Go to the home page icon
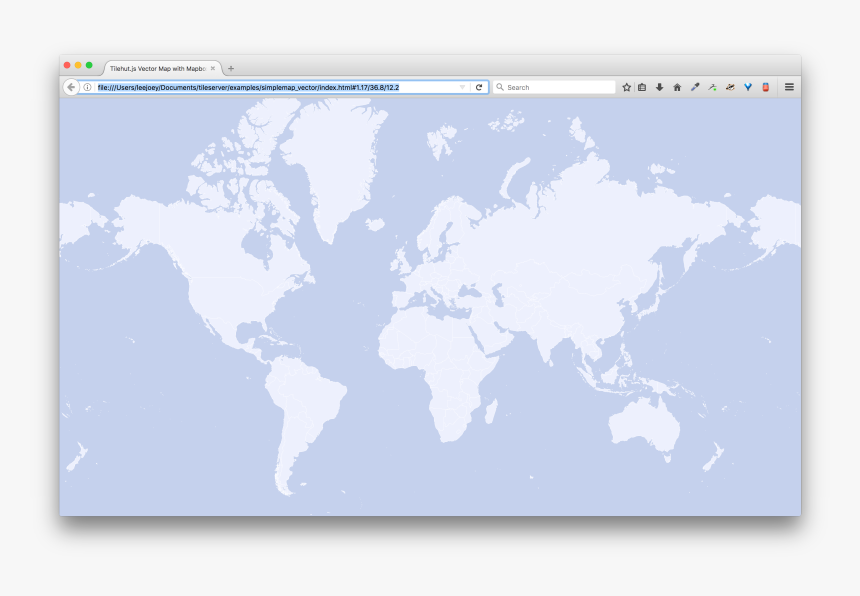Viewport: 860px width, 596px height. point(677,87)
